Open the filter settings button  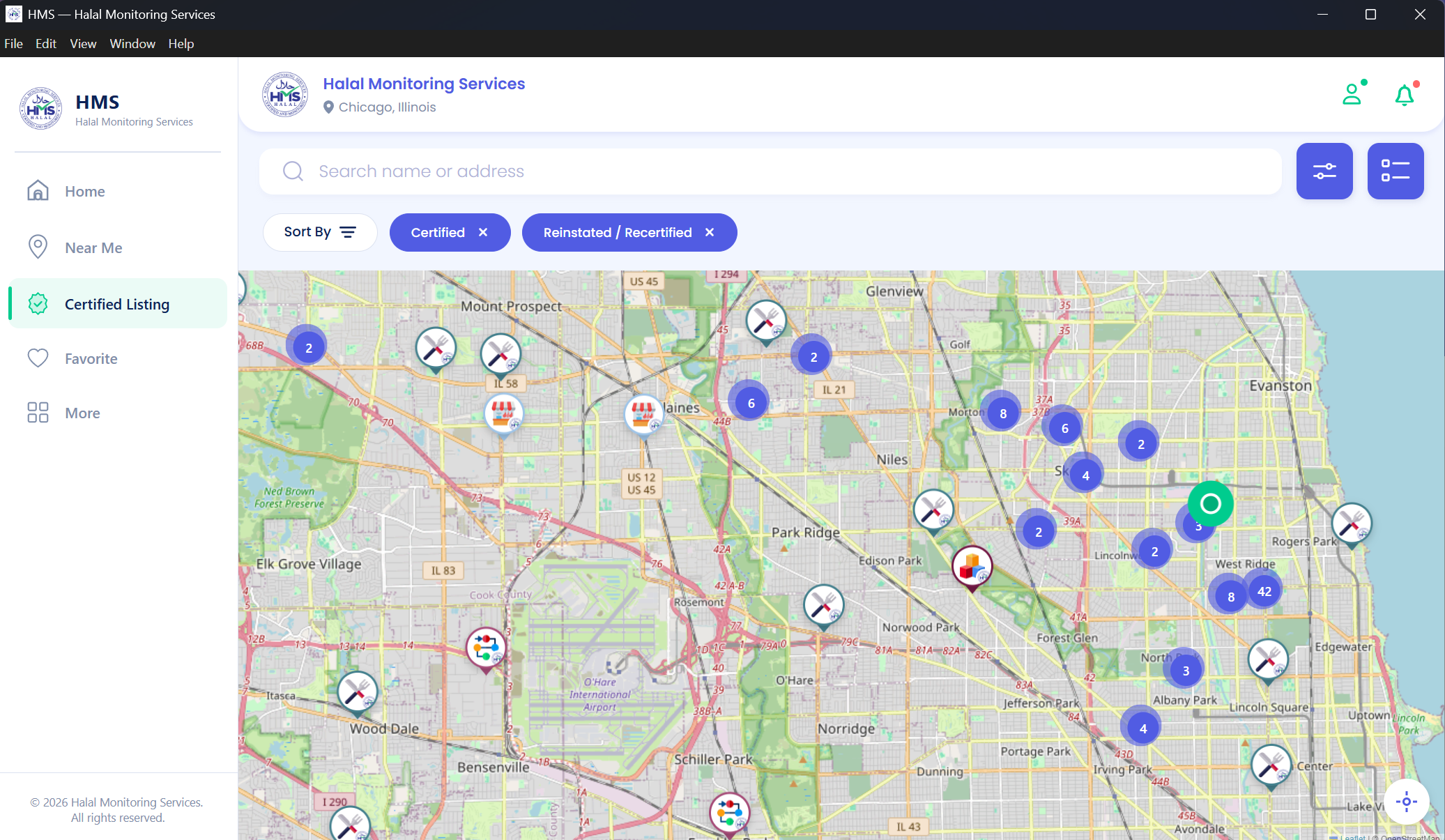tap(1324, 171)
